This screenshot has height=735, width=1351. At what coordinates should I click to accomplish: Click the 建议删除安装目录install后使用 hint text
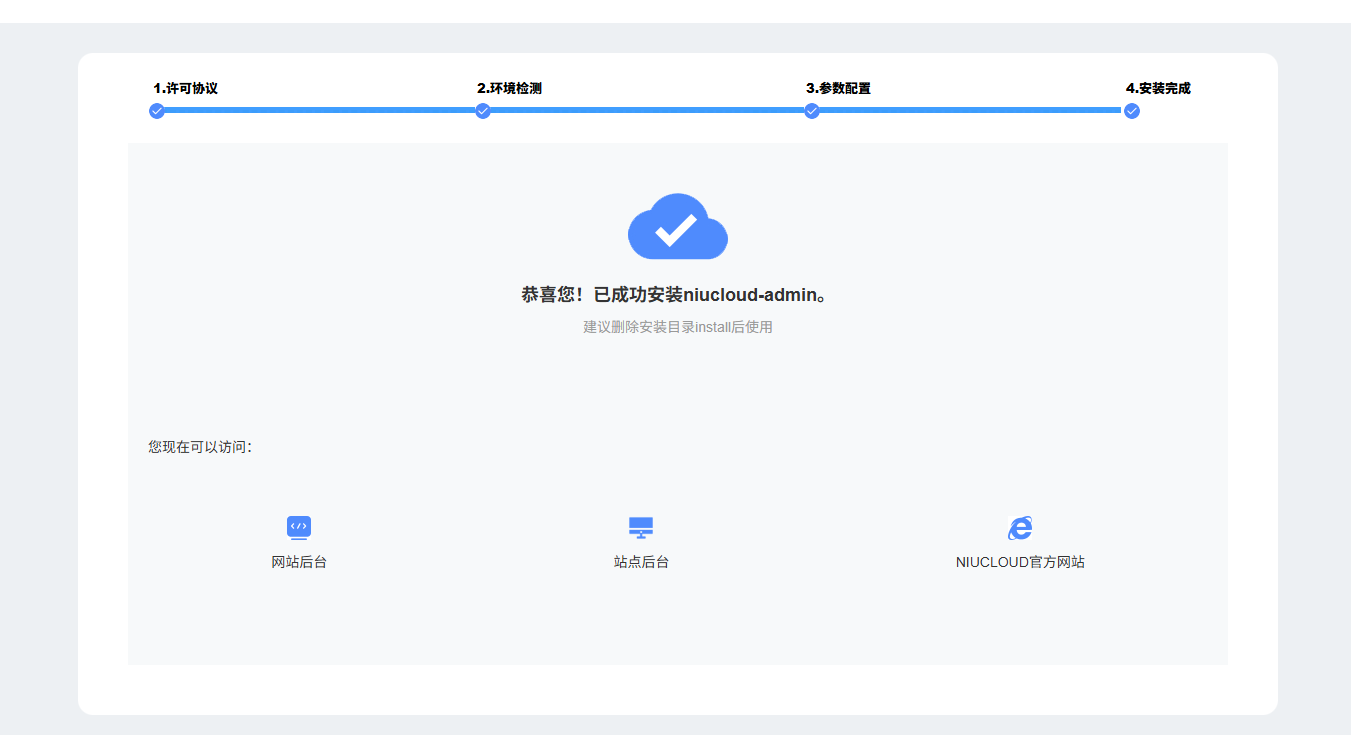point(677,327)
